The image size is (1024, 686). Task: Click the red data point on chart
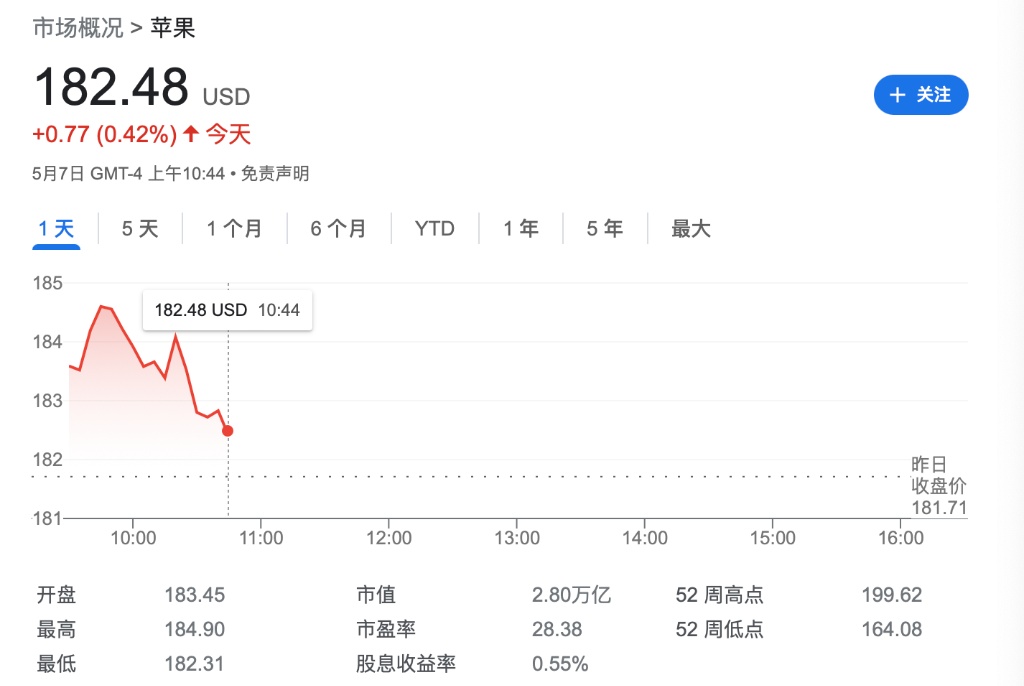[x=228, y=431]
